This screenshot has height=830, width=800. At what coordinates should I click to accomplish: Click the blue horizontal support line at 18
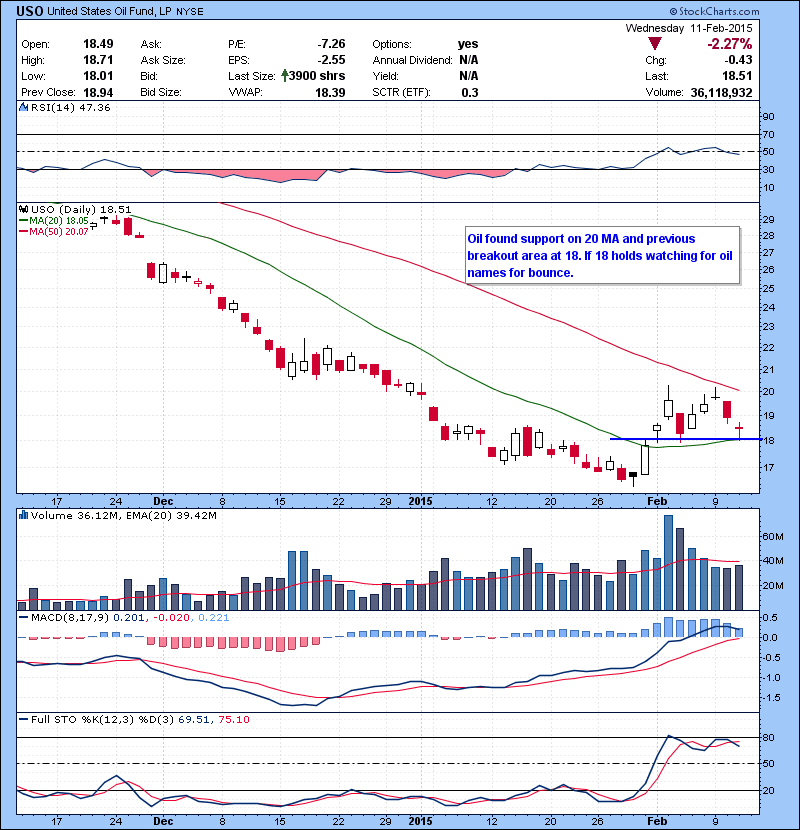point(686,439)
